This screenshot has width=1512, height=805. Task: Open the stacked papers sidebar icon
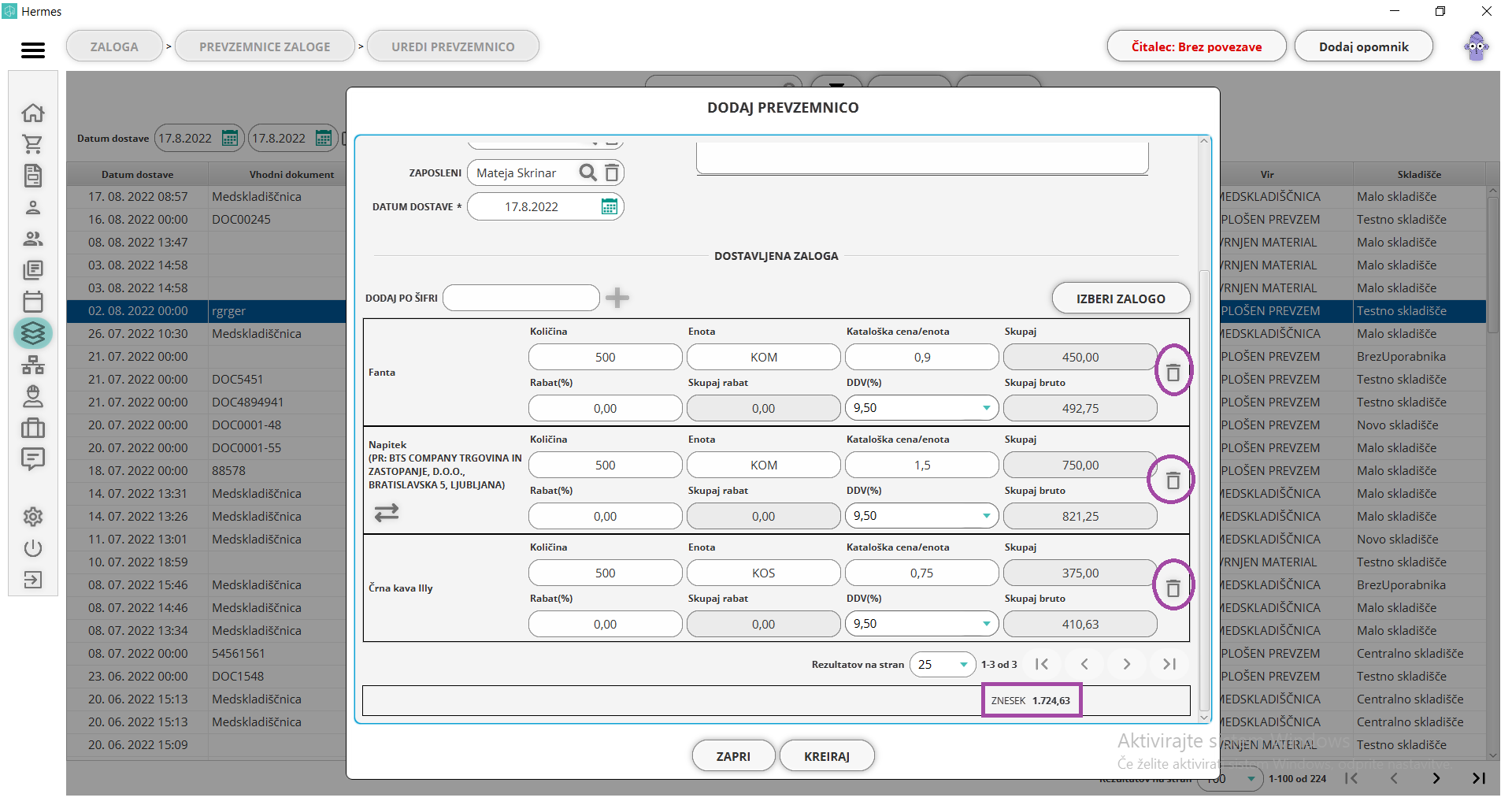33,270
